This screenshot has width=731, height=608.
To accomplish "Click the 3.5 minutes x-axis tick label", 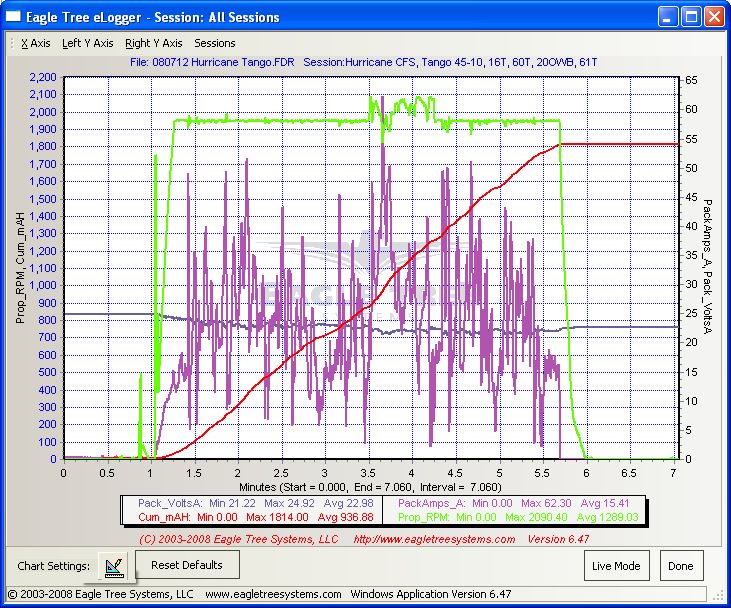I will pos(368,473).
